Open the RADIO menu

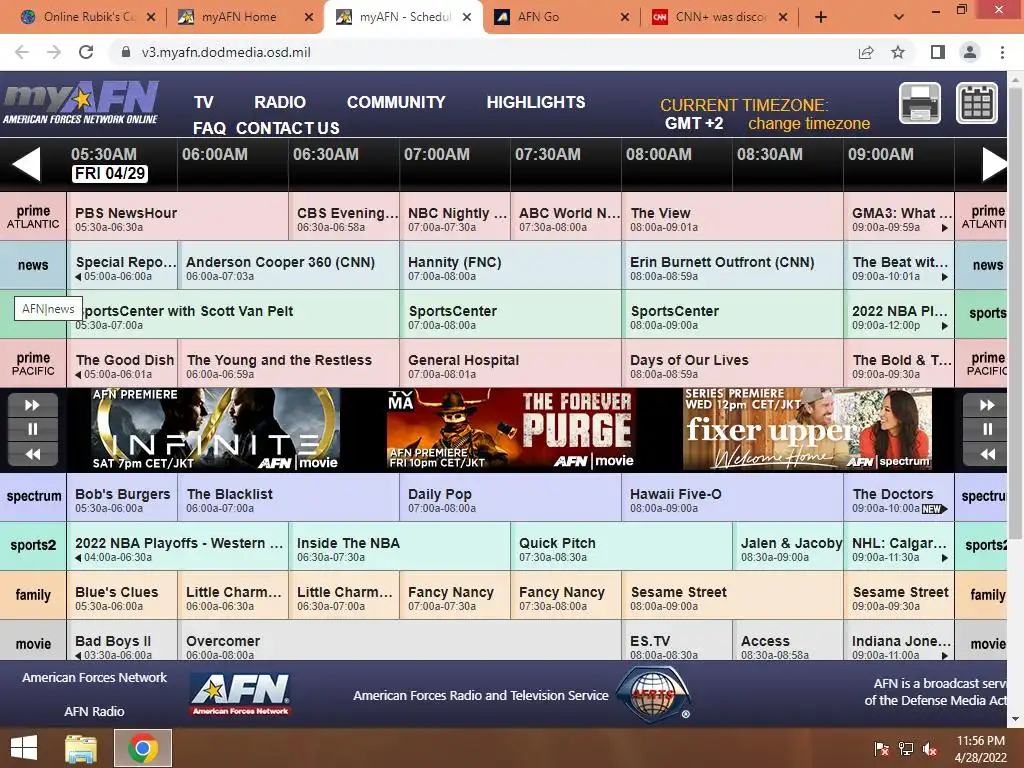(280, 102)
